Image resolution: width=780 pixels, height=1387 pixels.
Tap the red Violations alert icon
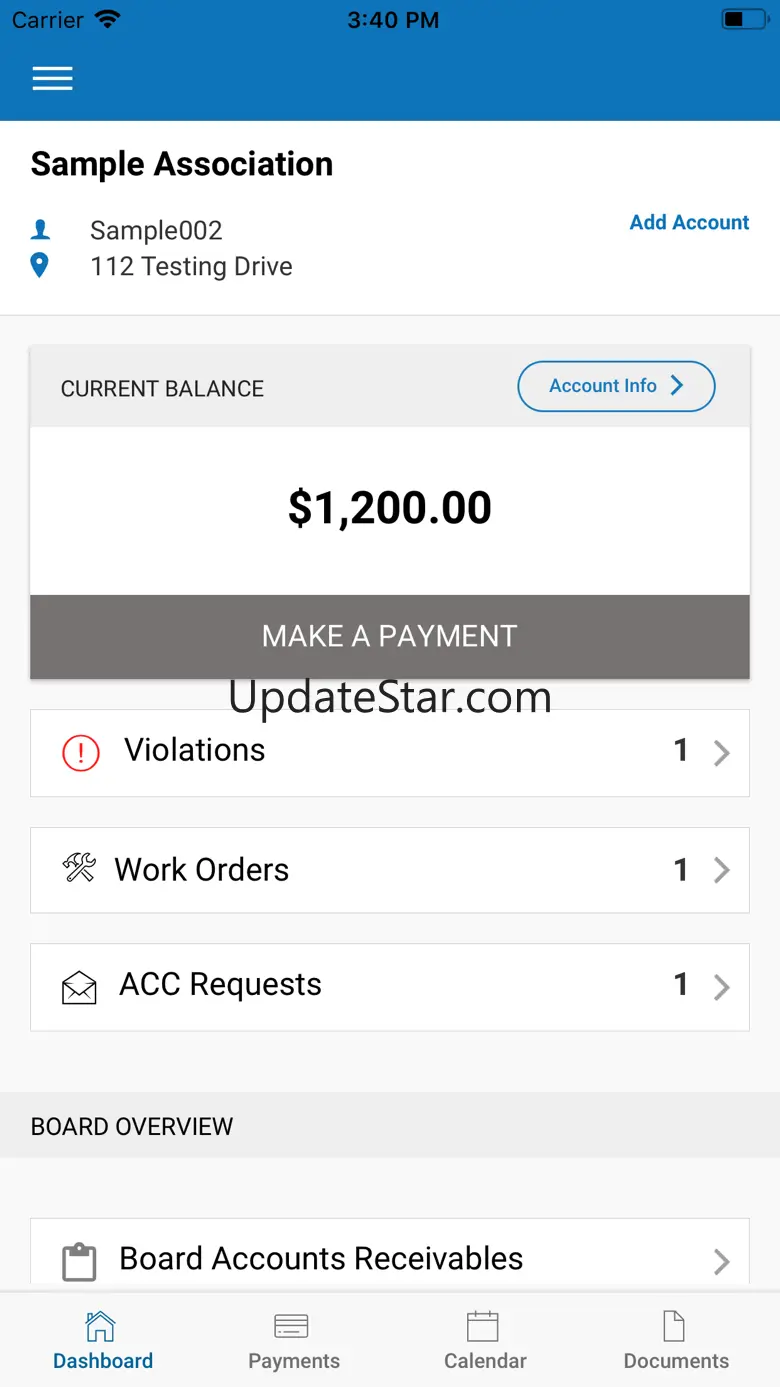(81, 752)
